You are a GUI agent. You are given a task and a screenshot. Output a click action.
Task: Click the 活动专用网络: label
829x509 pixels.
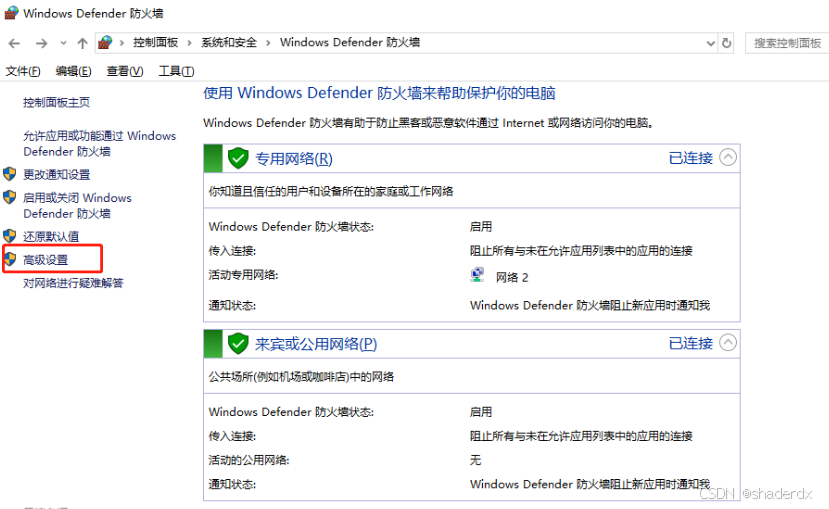[243, 275]
